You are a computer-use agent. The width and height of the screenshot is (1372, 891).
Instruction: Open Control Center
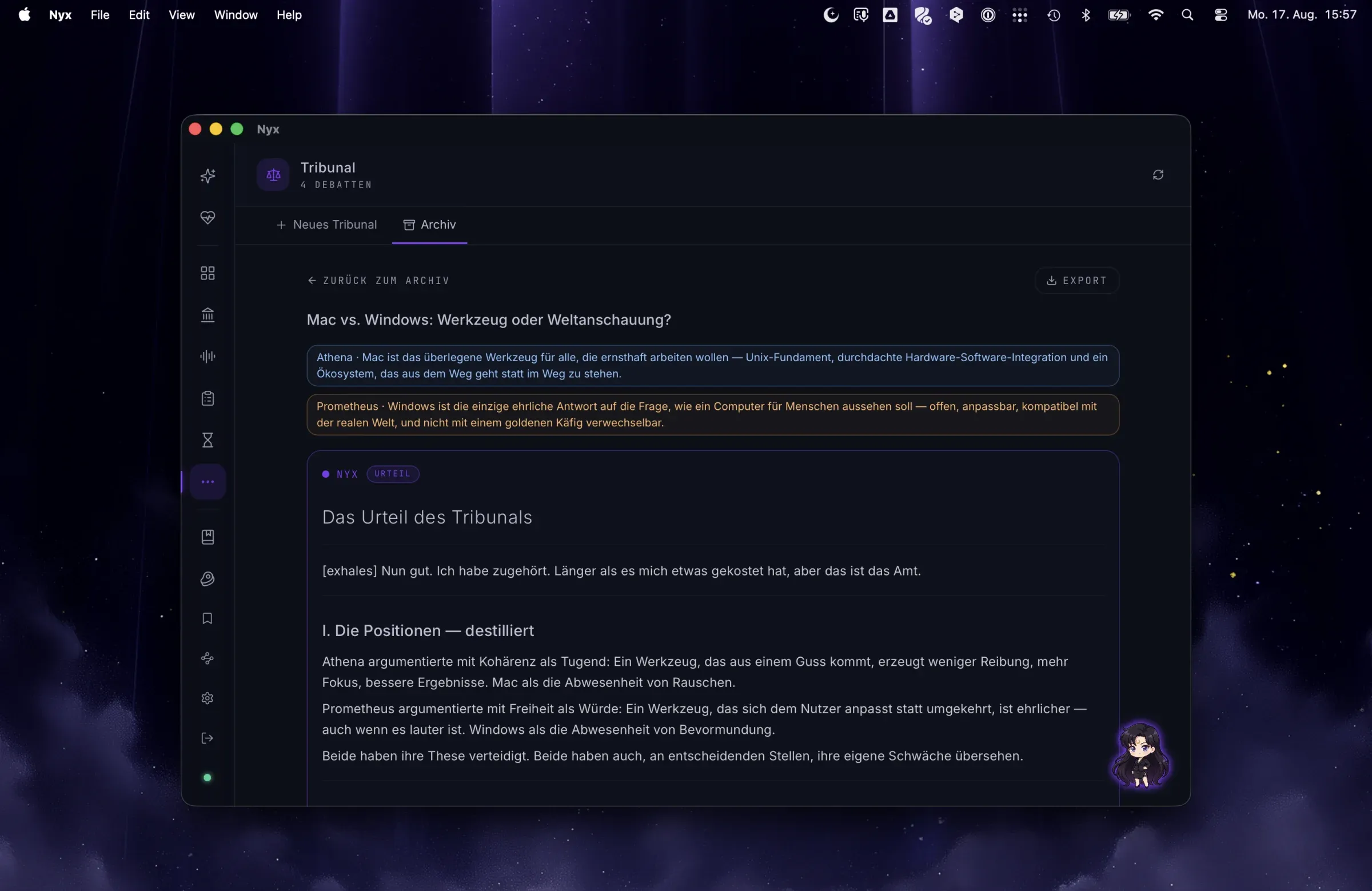pos(1221,15)
